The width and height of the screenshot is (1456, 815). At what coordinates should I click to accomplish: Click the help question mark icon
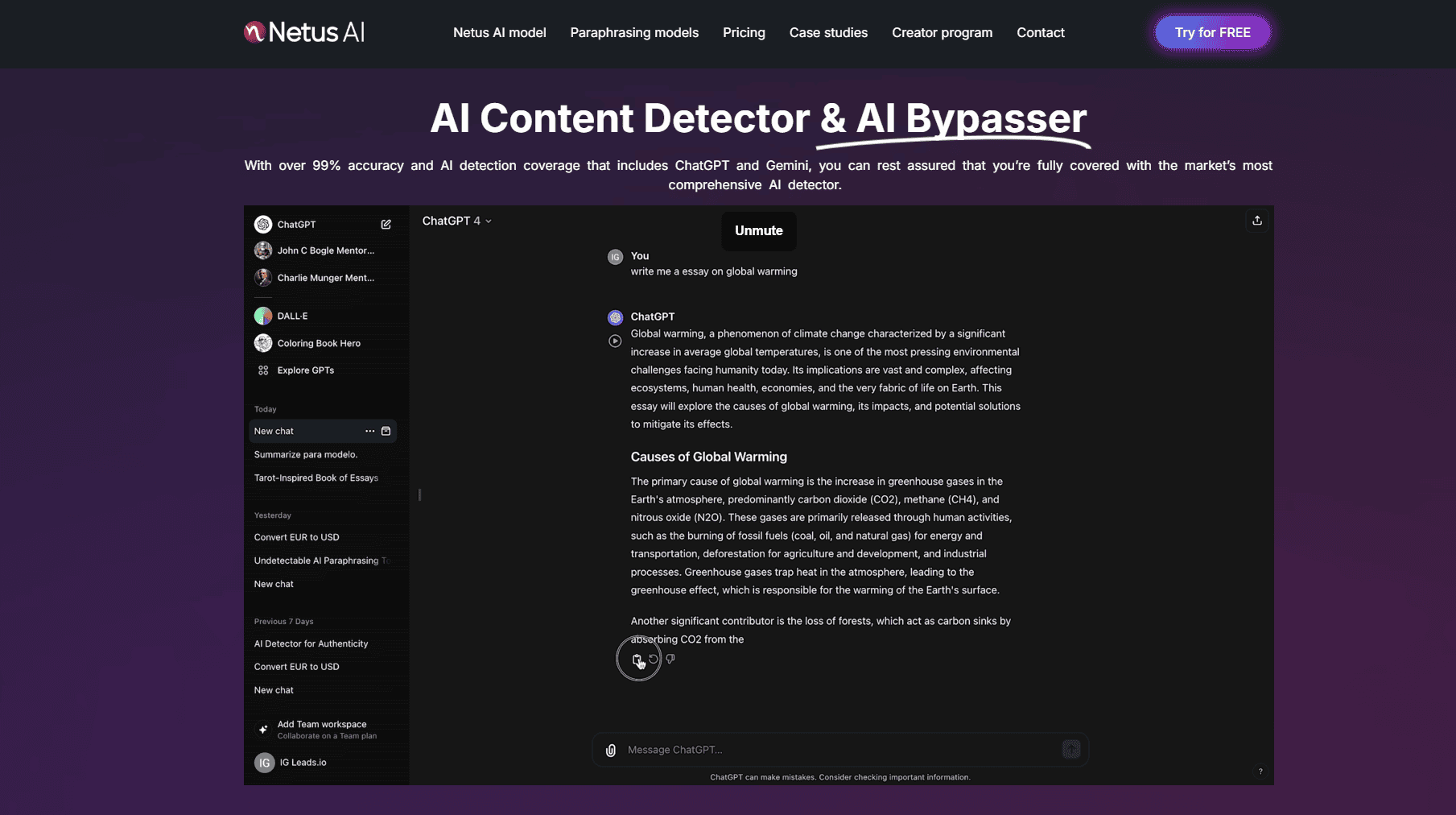[1260, 772]
